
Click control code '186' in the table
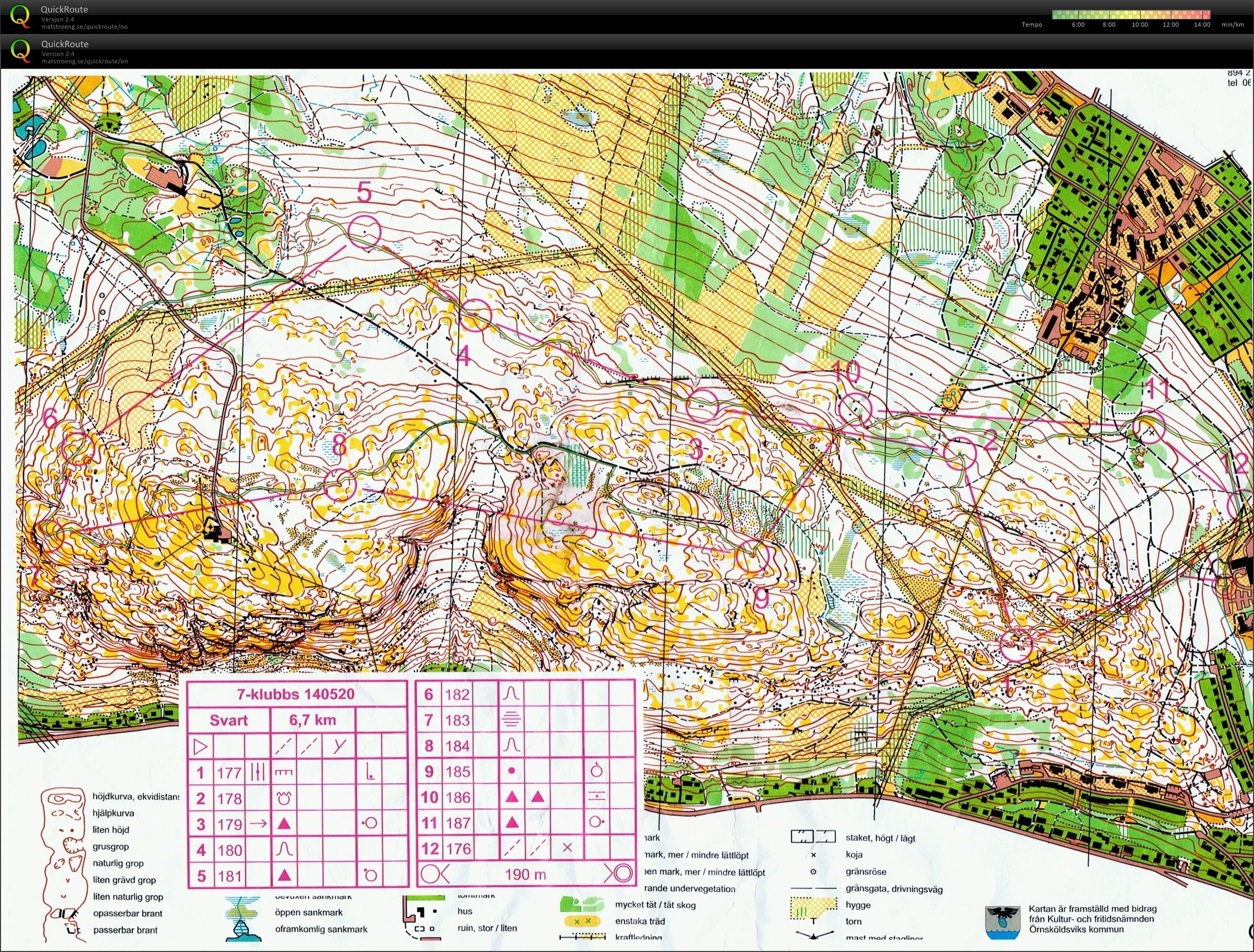pyautogui.click(x=457, y=798)
